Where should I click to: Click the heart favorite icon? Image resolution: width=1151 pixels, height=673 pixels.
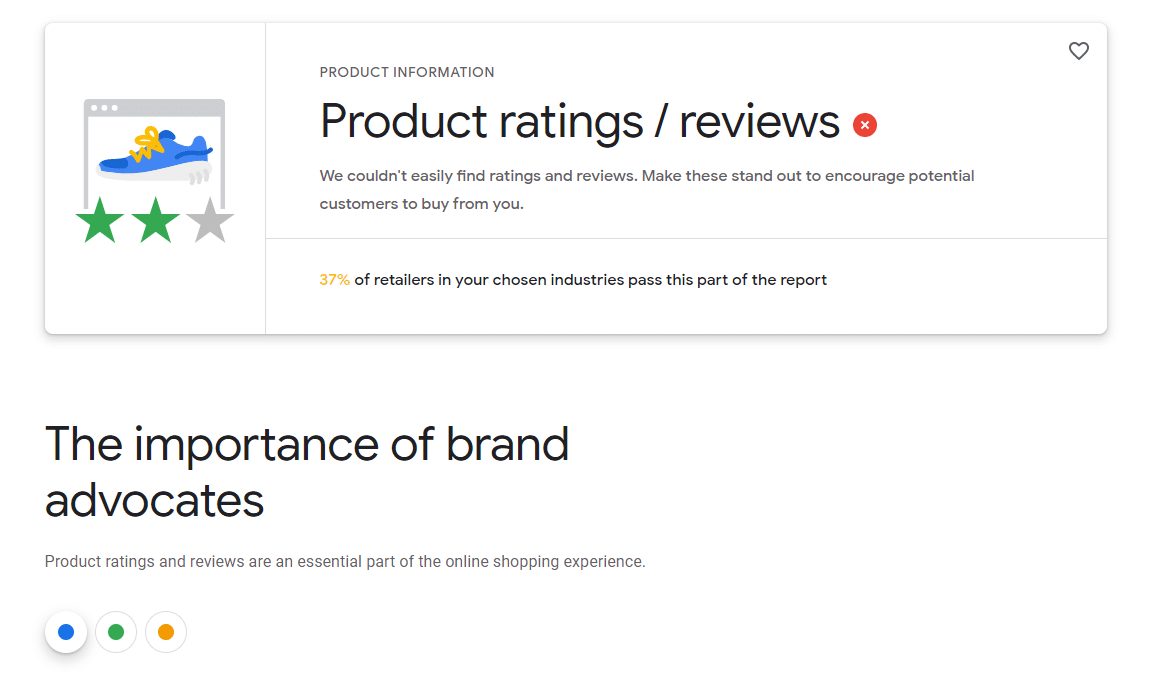pos(1078,51)
